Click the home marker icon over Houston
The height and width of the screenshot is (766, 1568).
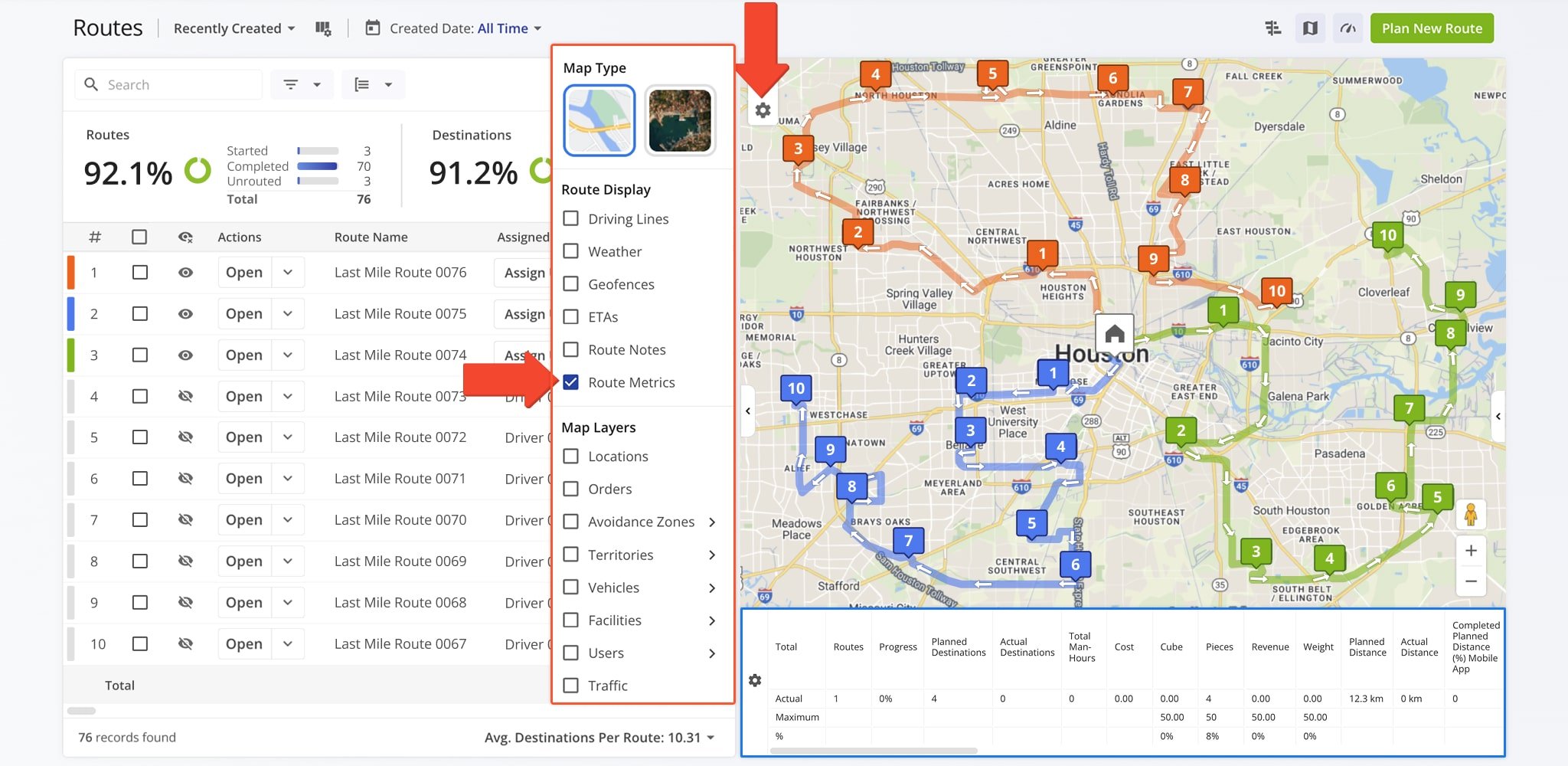click(x=1114, y=332)
